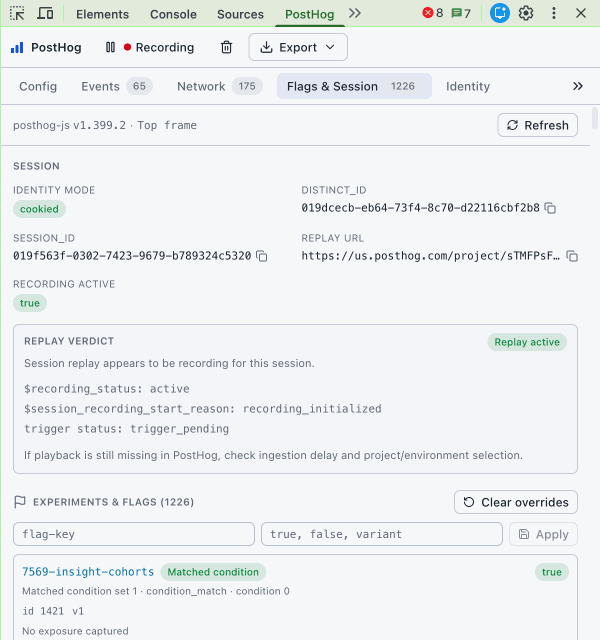Click the replay URL text
The image size is (600, 640).
[431, 256]
